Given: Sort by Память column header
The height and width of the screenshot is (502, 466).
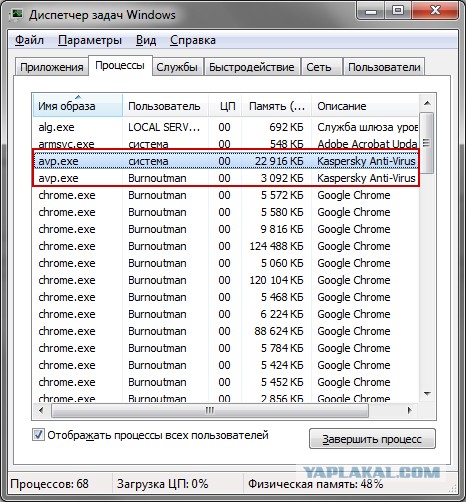Looking at the screenshot, I should coord(277,106).
